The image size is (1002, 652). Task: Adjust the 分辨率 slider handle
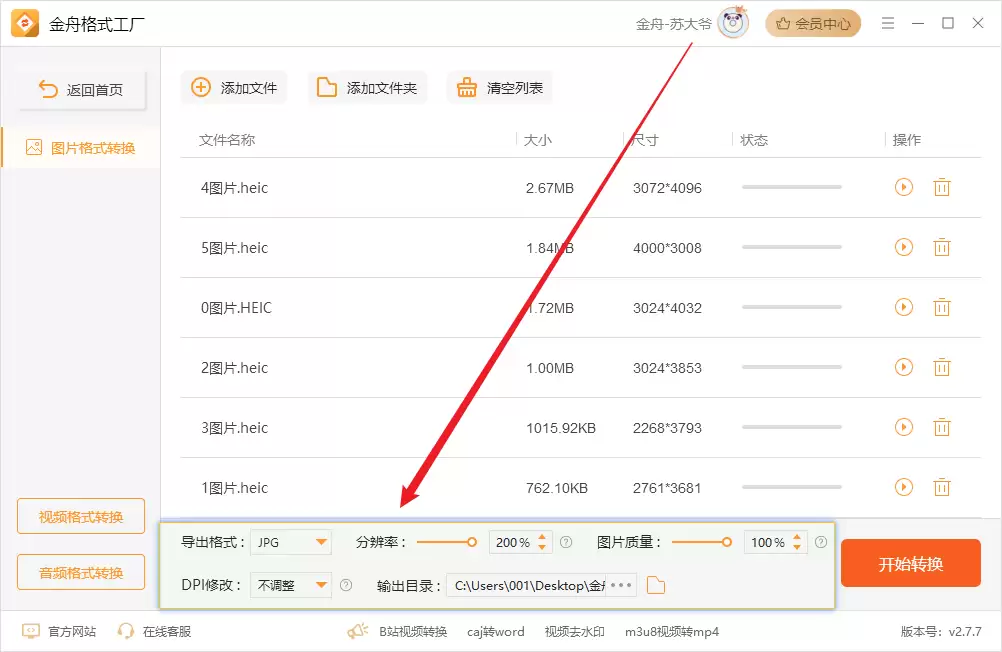[x=472, y=542]
